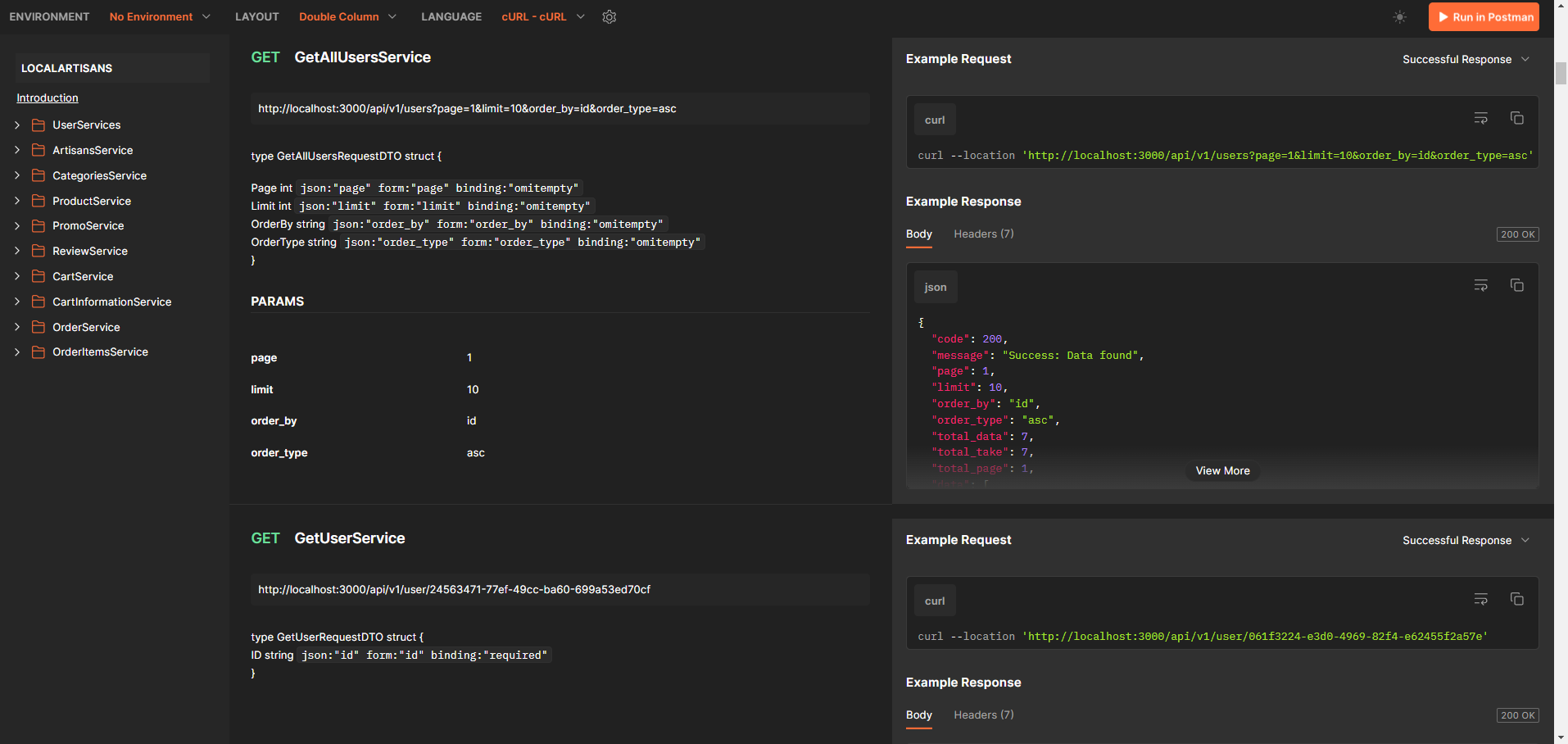
Task: Click the 200 OK status badge for GetAllUsersService
Action: [x=1517, y=234]
